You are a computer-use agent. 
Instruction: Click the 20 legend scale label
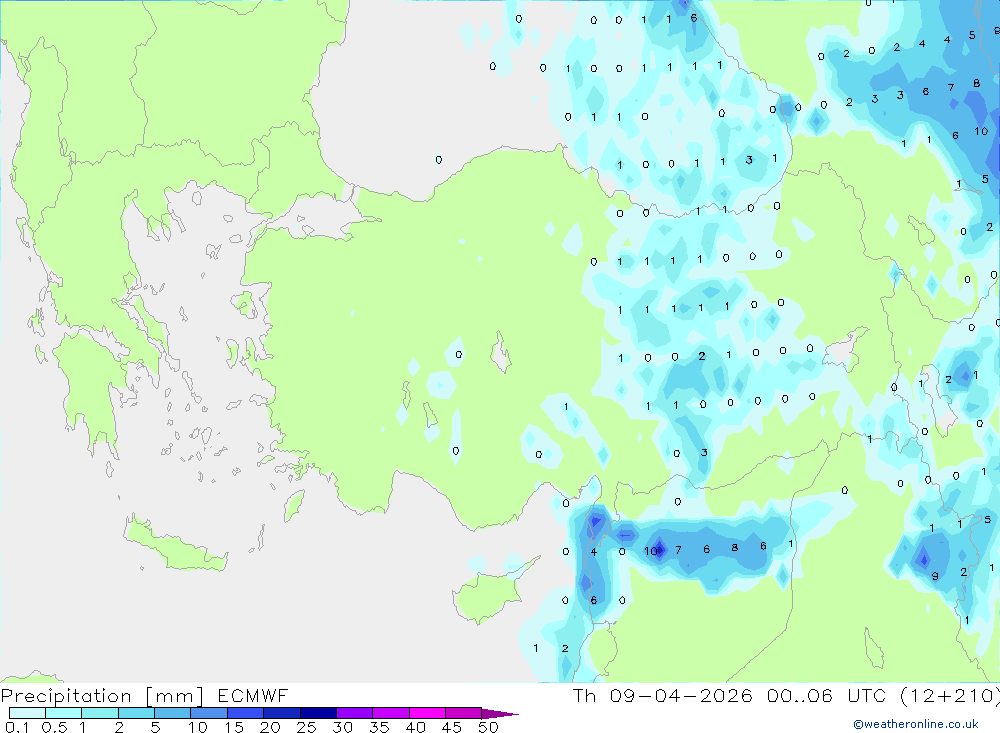[270, 727]
